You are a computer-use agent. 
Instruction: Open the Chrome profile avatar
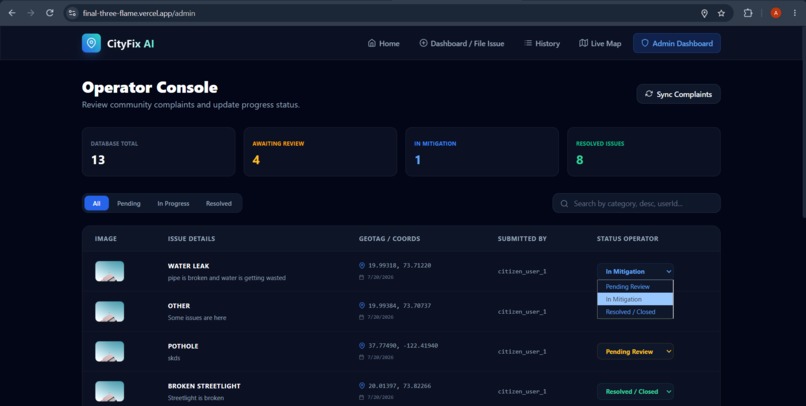pyautogui.click(x=776, y=13)
